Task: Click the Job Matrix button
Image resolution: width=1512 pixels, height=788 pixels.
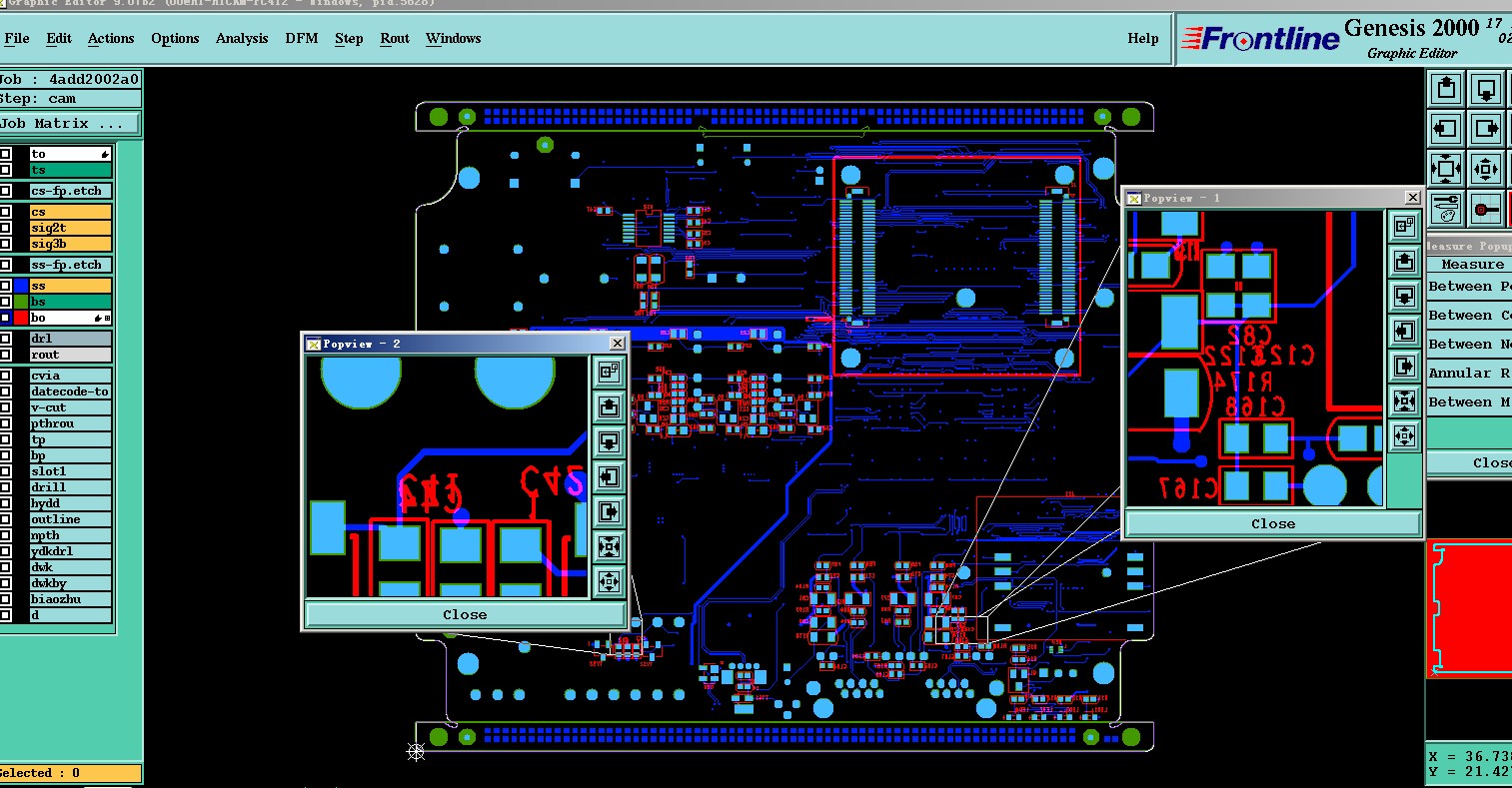Action: (70, 124)
